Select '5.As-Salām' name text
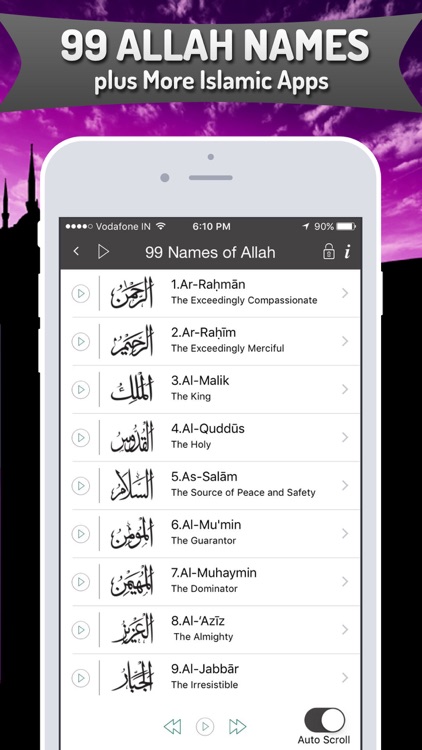The image size is (422, 750). coord(204,477)
